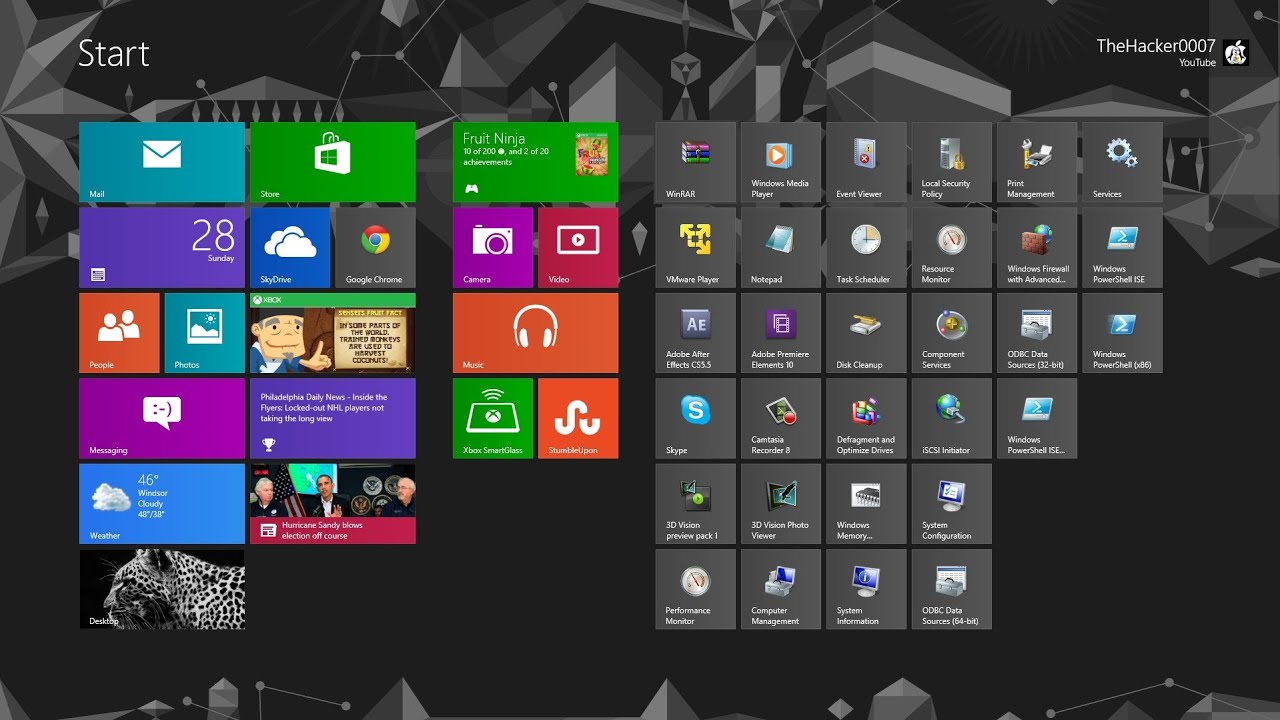The height and width of the screenshot is (720, 1280).
Task: Open the Video tile
Action: click(x=578, y=248)
